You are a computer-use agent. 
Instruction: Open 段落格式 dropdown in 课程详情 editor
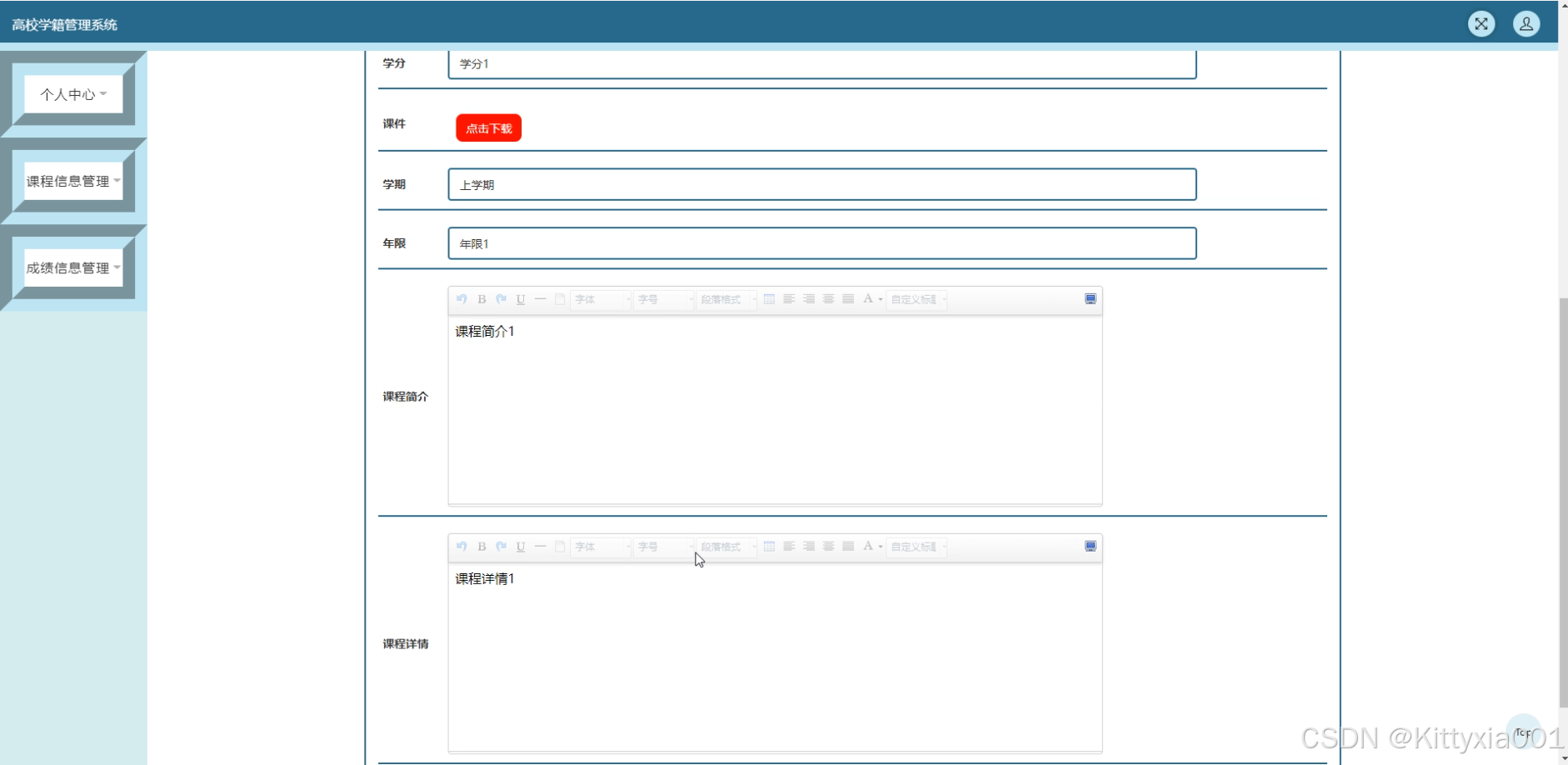[727, 547]
